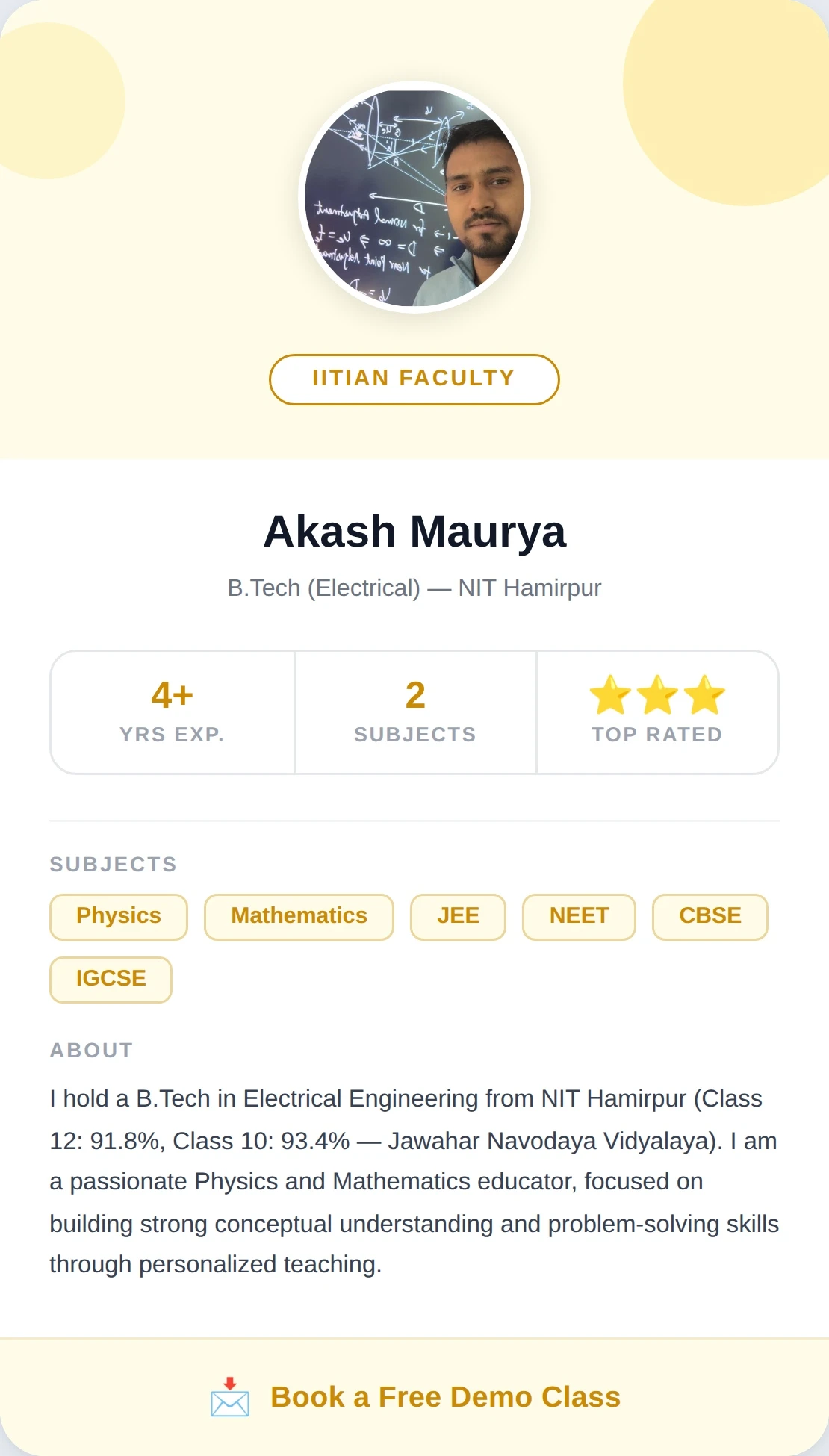829x1456 pixels.
Task: Select the JEE tab chip
Action: pyautogui.click(x=458, y=916)
